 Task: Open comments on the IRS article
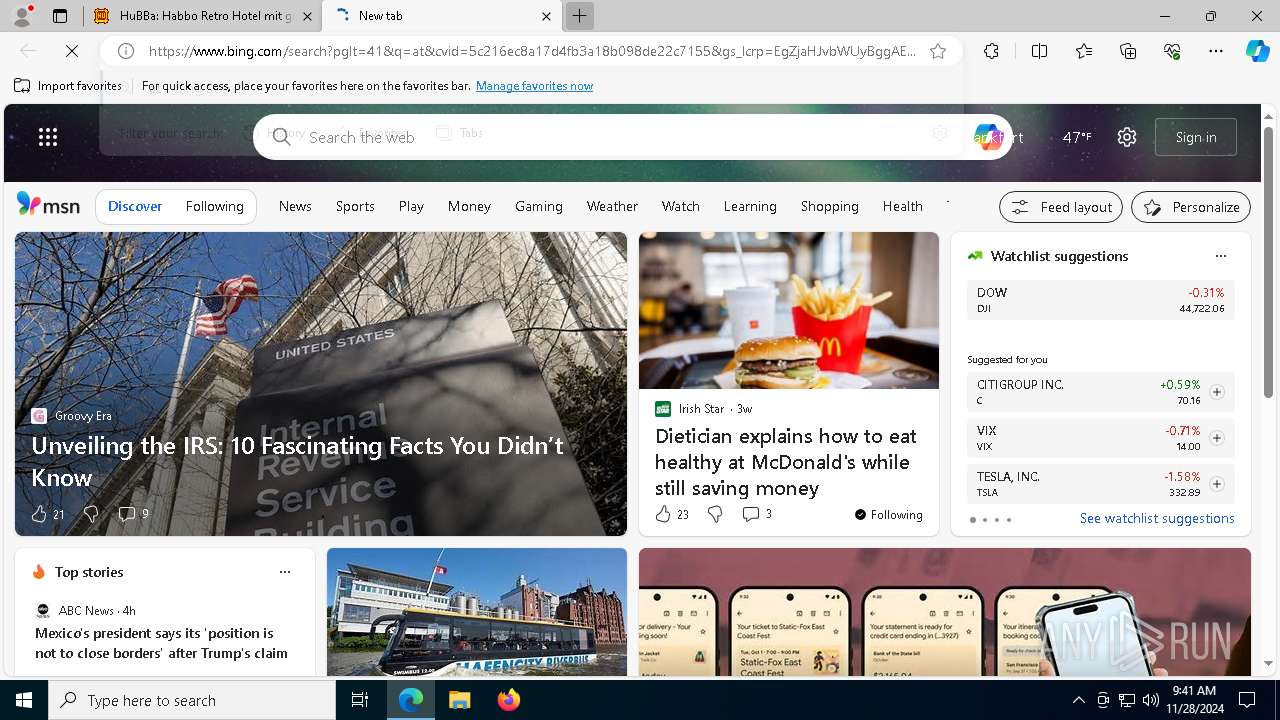(x=133, y=514)
